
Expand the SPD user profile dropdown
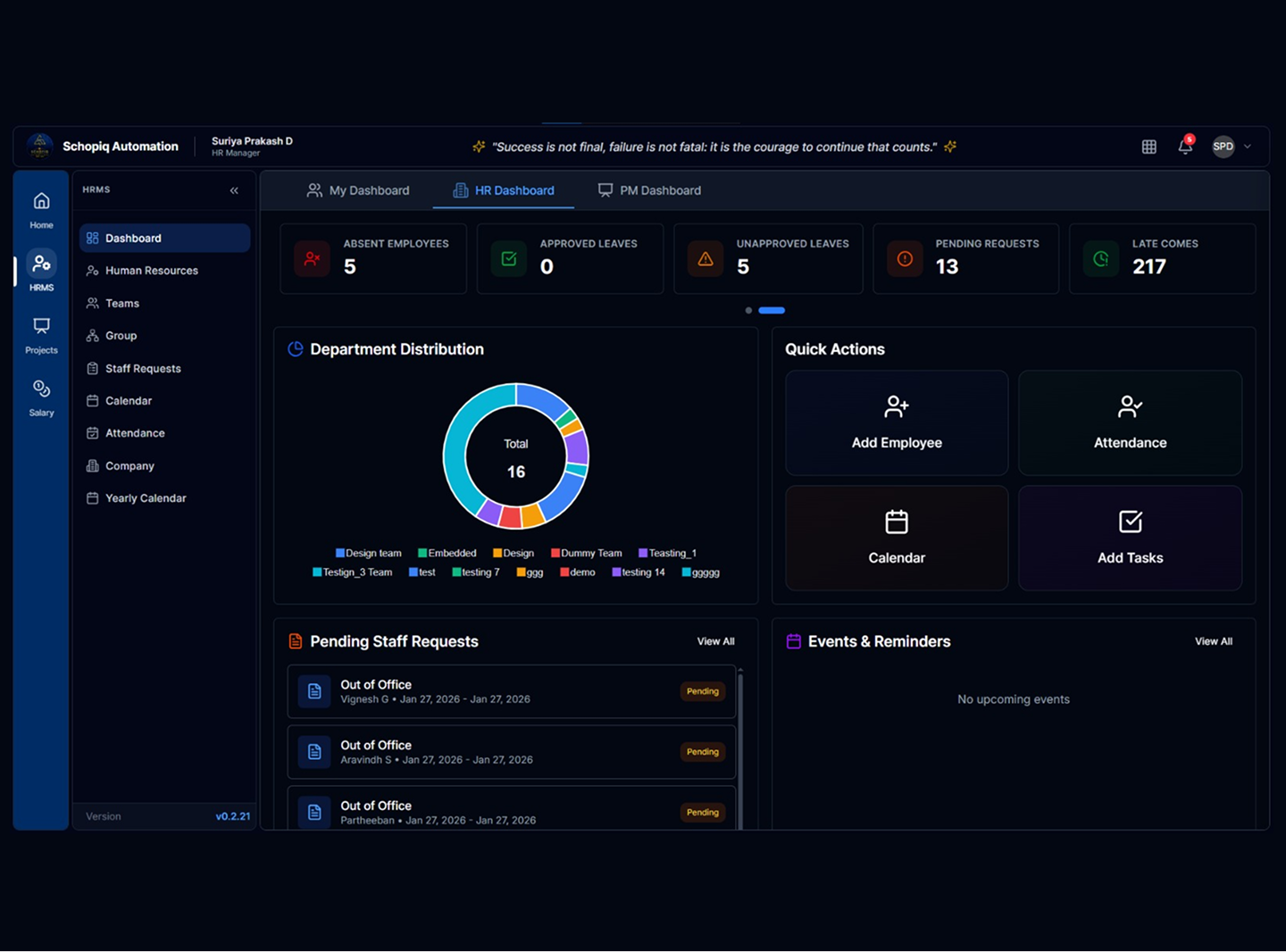1232,147
